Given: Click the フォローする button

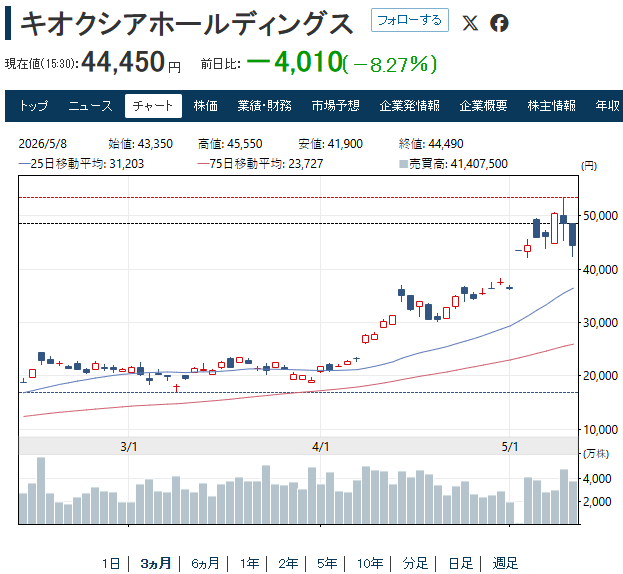Looking at the screenshot, I should (x=410, y=20).
